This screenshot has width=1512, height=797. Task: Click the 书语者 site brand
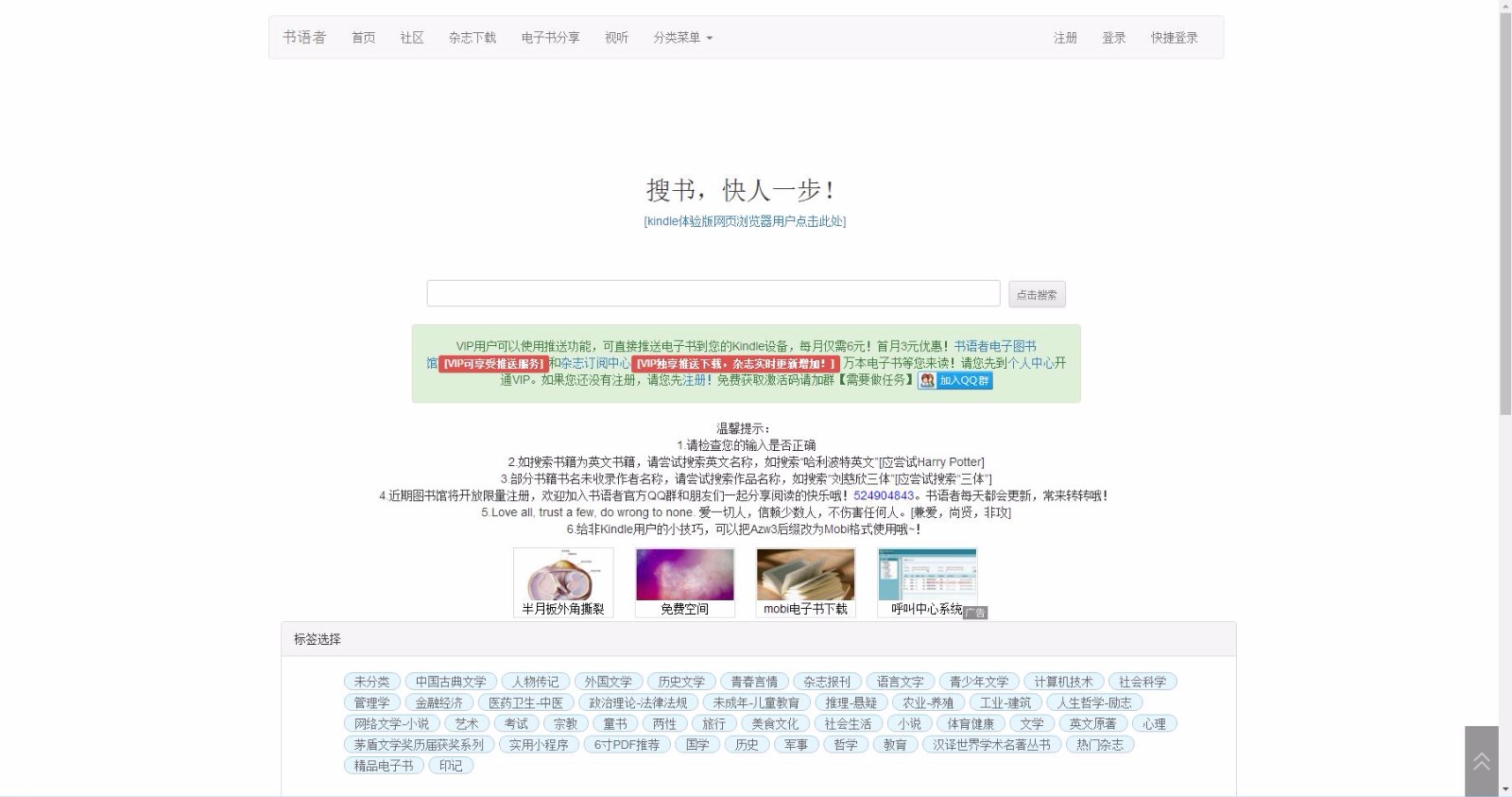tap(303, 38)
